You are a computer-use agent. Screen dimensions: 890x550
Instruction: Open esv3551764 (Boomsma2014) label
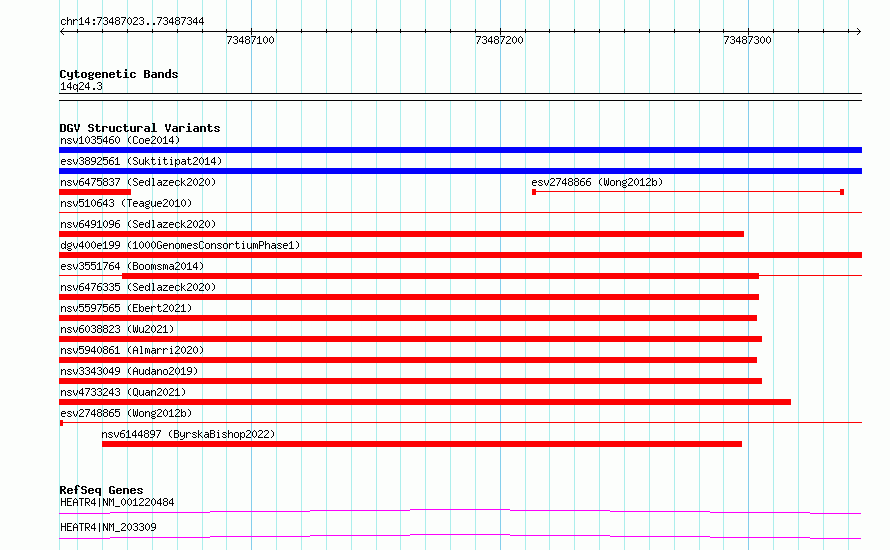coord(132,266)
